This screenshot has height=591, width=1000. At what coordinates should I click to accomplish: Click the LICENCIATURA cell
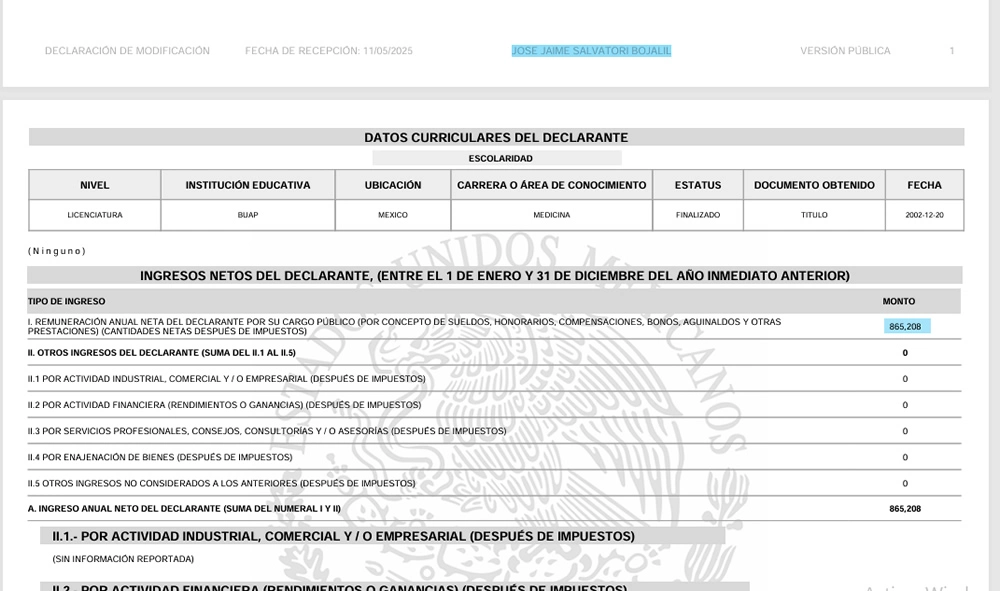(95, 215)
